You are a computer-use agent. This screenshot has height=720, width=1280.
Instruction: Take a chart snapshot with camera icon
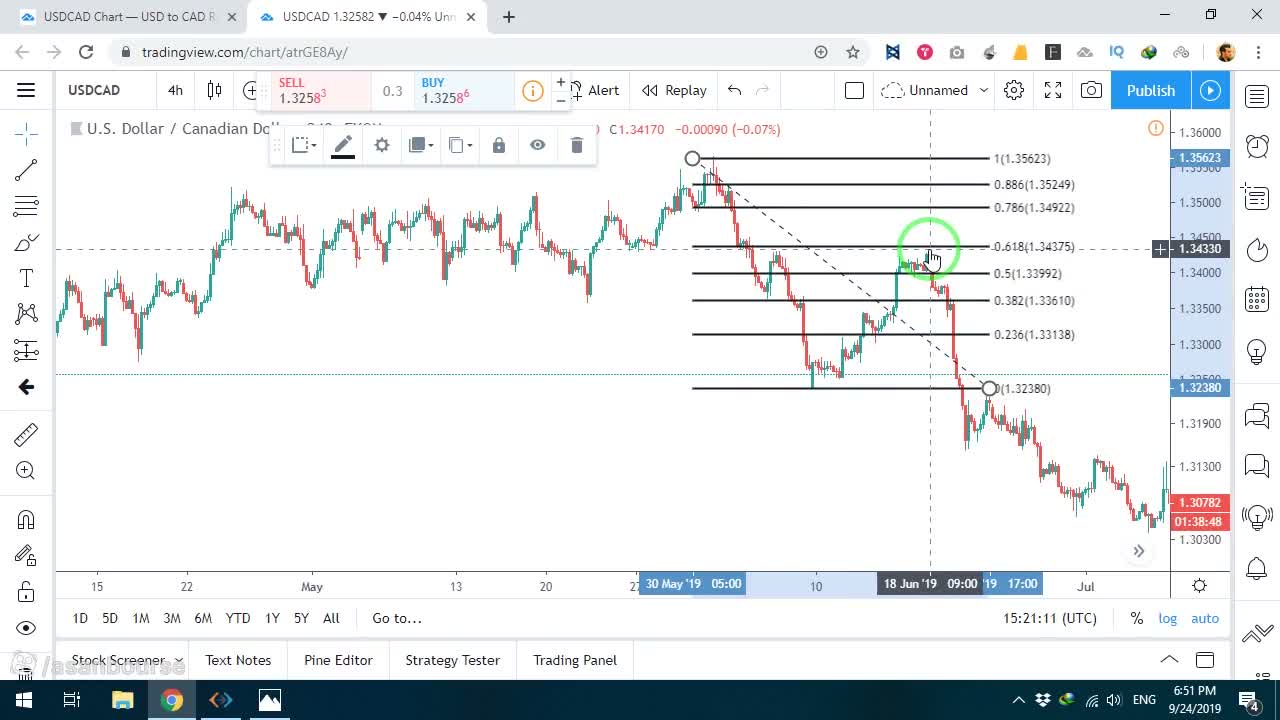click(1091, 90)
